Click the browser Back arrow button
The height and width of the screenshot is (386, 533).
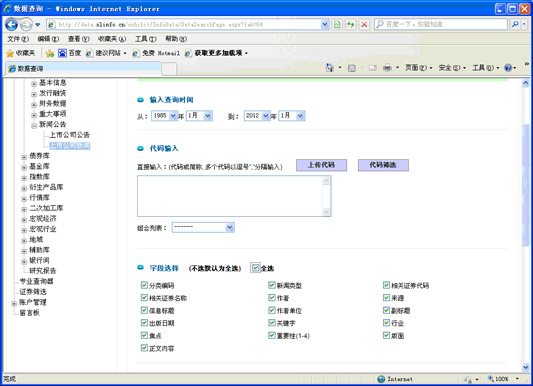pyautogui.click(x=12, y=24)
